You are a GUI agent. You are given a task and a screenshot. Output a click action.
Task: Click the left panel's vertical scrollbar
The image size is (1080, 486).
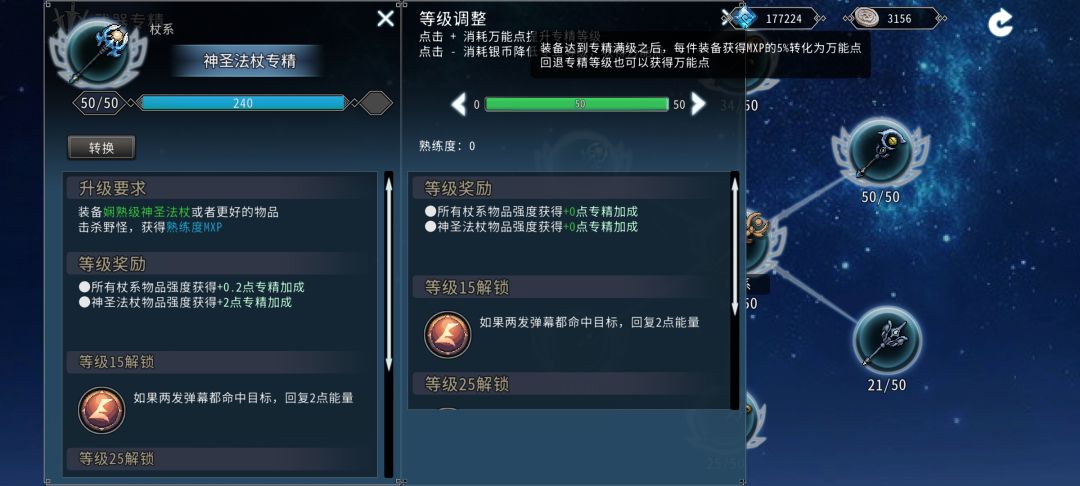388,324
